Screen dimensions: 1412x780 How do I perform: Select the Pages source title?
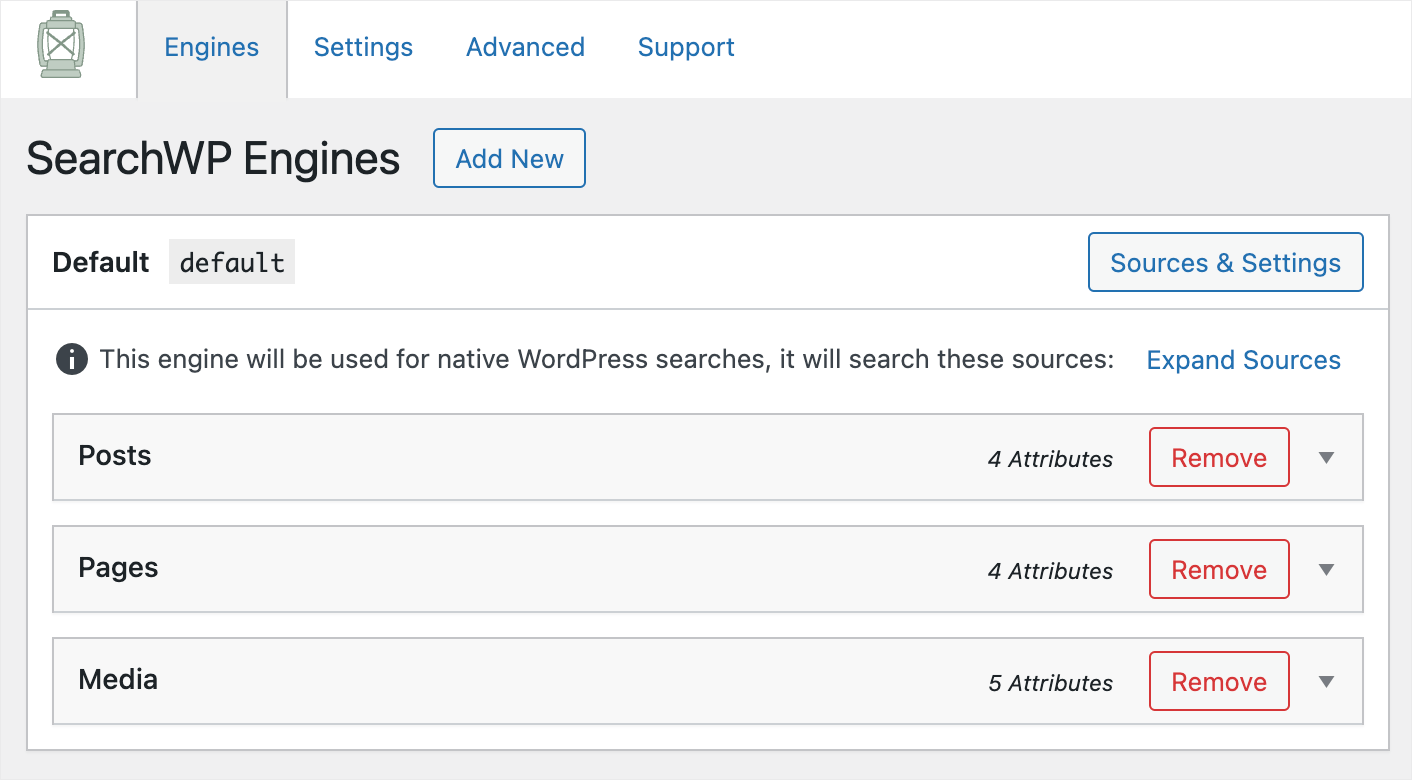tap(118, 568)
